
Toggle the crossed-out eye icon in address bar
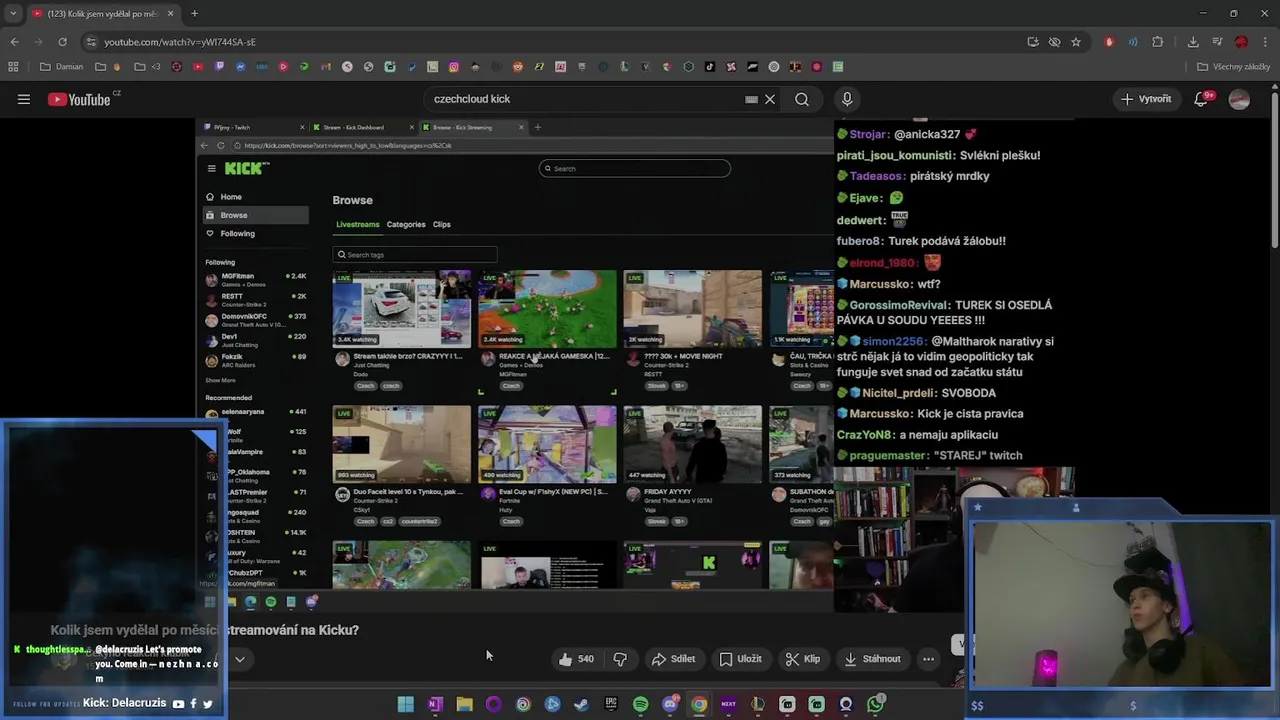coord(1054,42)
